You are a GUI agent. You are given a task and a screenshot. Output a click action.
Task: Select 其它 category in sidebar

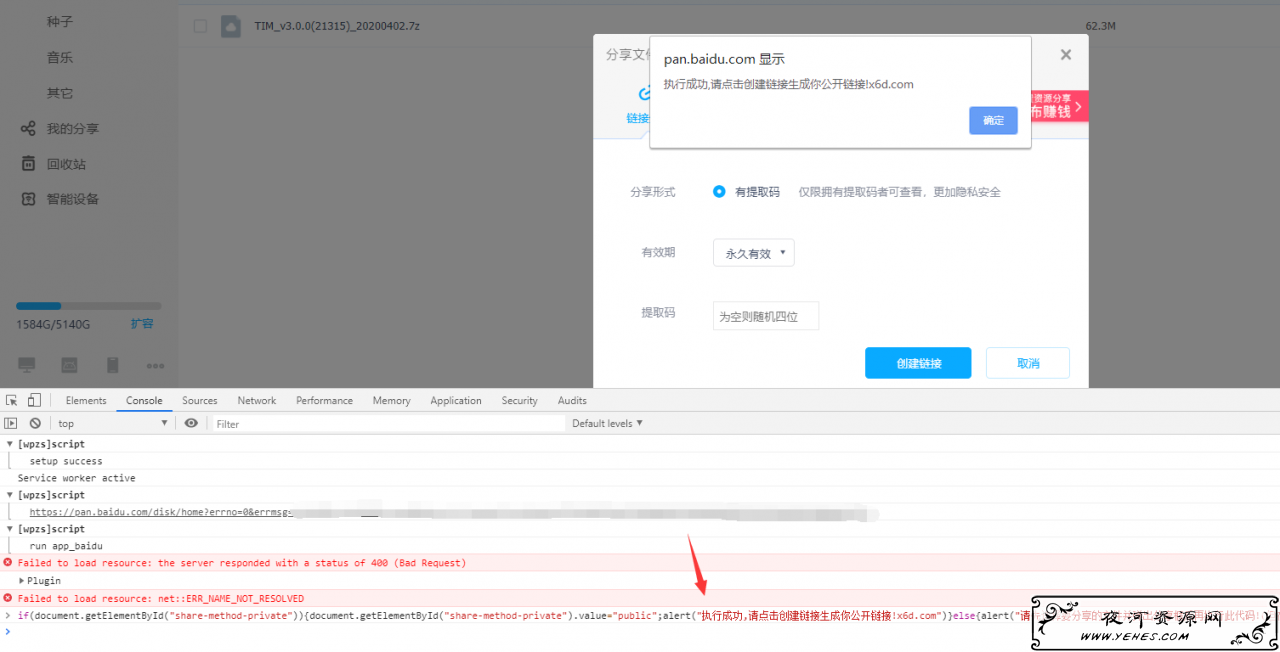pyautogui.click(x=60, y=93)
